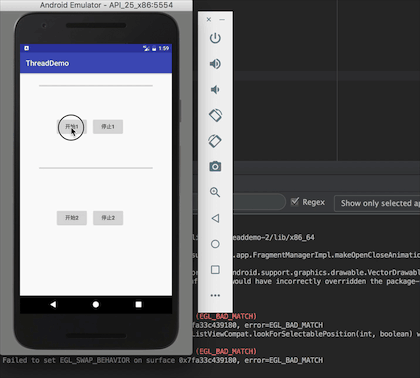
Task: Click the ListViewCompat.lookForSelectablePosition log line
Action: [x=306, y=334]
